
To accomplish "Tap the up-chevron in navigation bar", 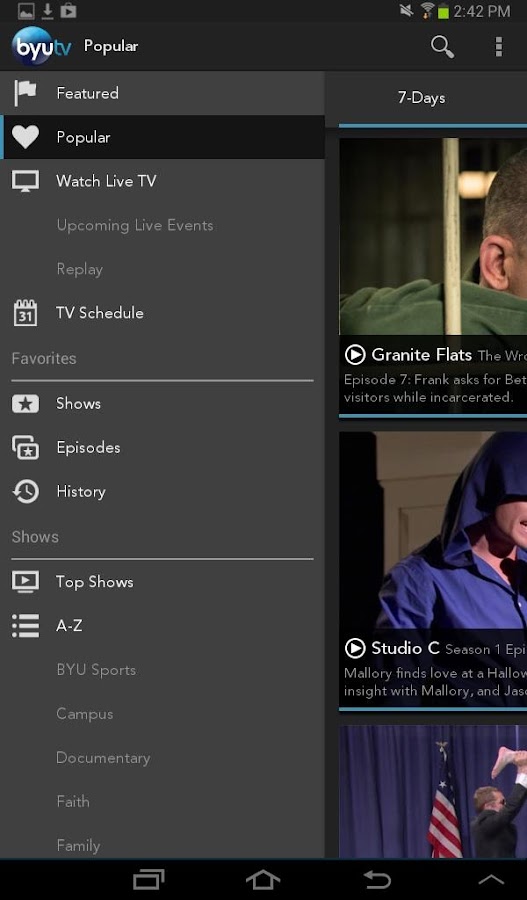I will pyautogui.click(x=491, y=879).
